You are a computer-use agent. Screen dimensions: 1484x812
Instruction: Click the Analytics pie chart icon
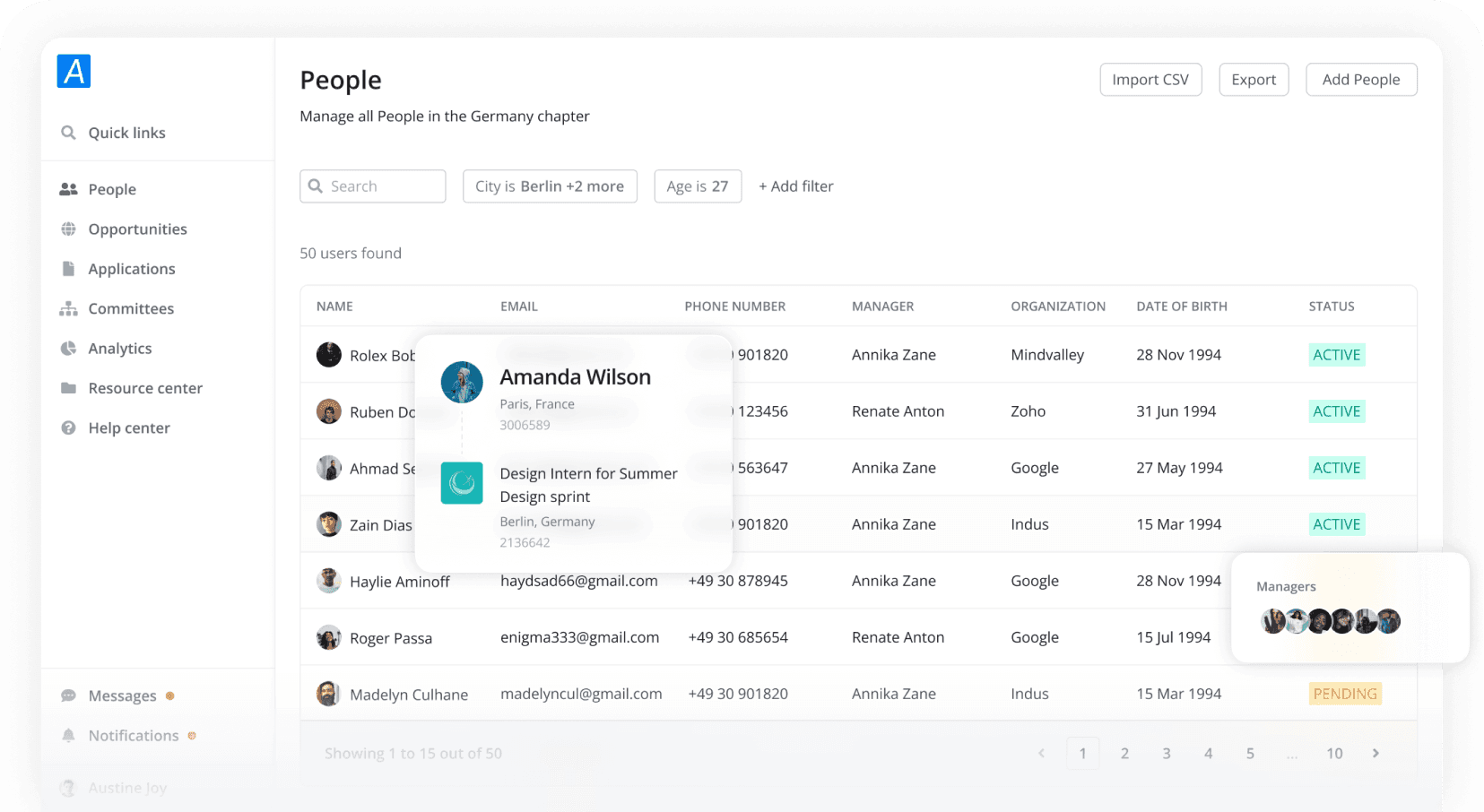click(68, 348)
